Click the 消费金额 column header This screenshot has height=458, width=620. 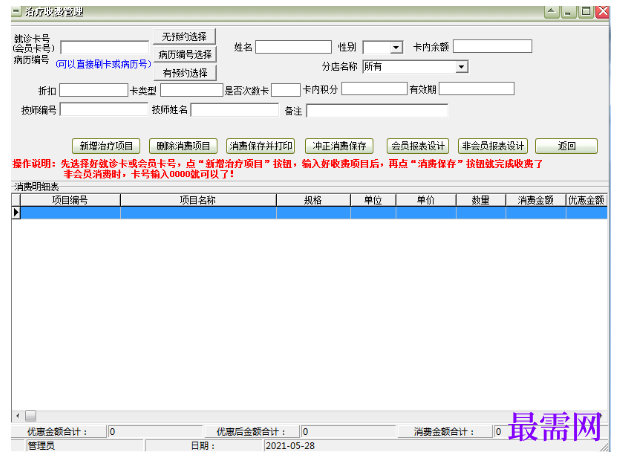[x=535, y=200]
